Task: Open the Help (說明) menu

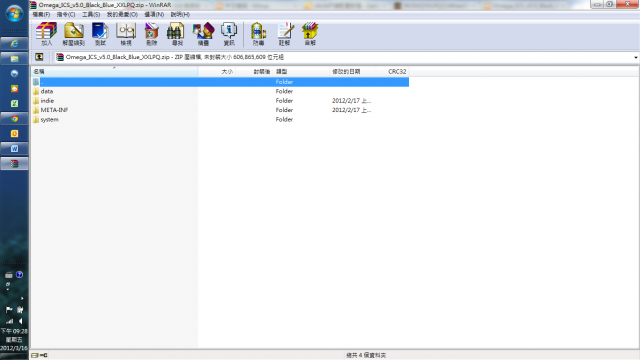Action: point(180,14)
